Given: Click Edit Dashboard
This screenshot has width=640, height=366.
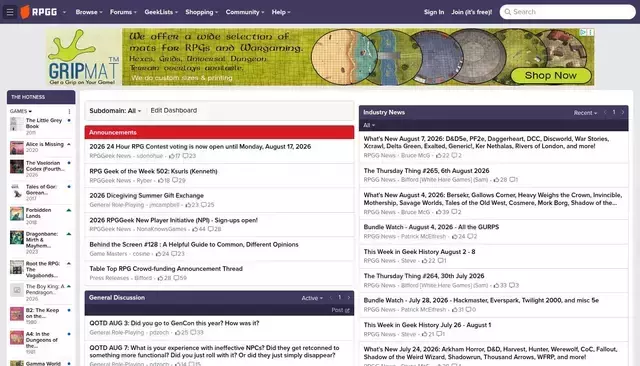Looking at the screenshot, I should (x=173, y=111).
